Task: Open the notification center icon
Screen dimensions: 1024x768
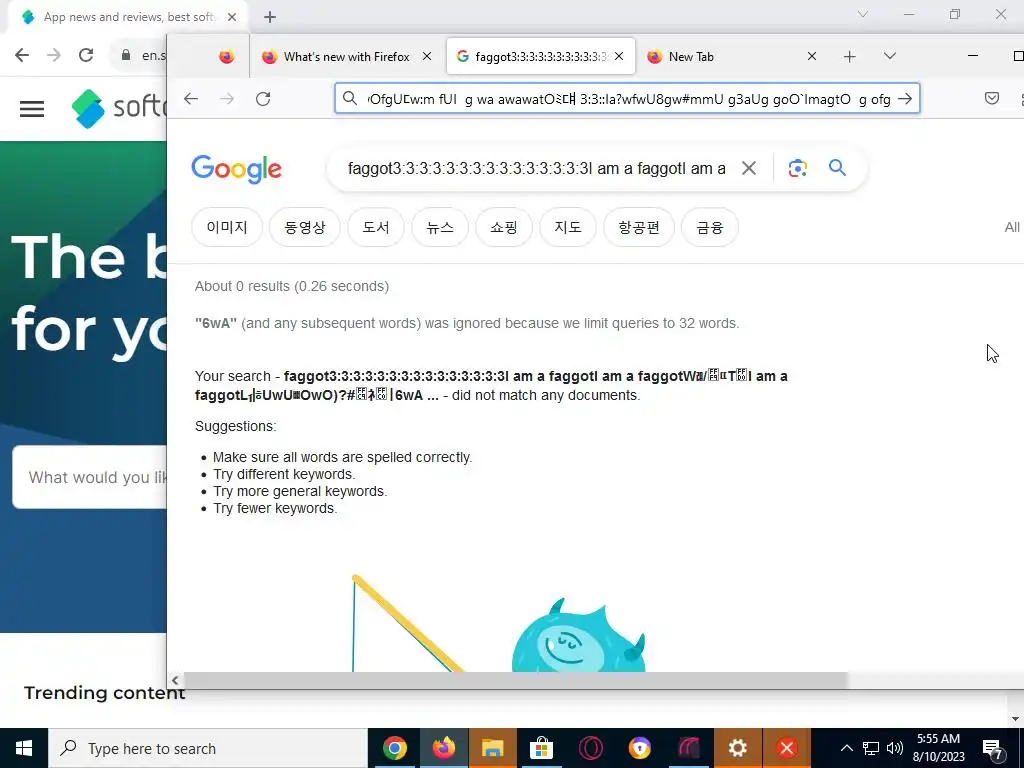Action: (993, 748)
